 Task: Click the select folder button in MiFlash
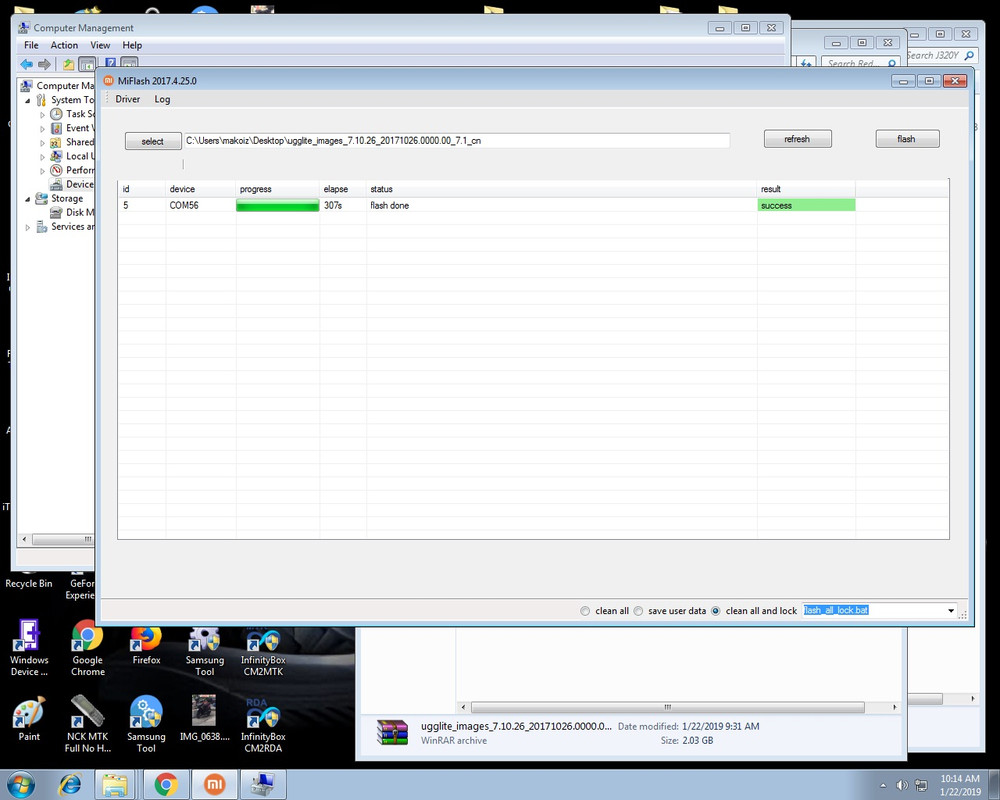[x=153, y=141]
